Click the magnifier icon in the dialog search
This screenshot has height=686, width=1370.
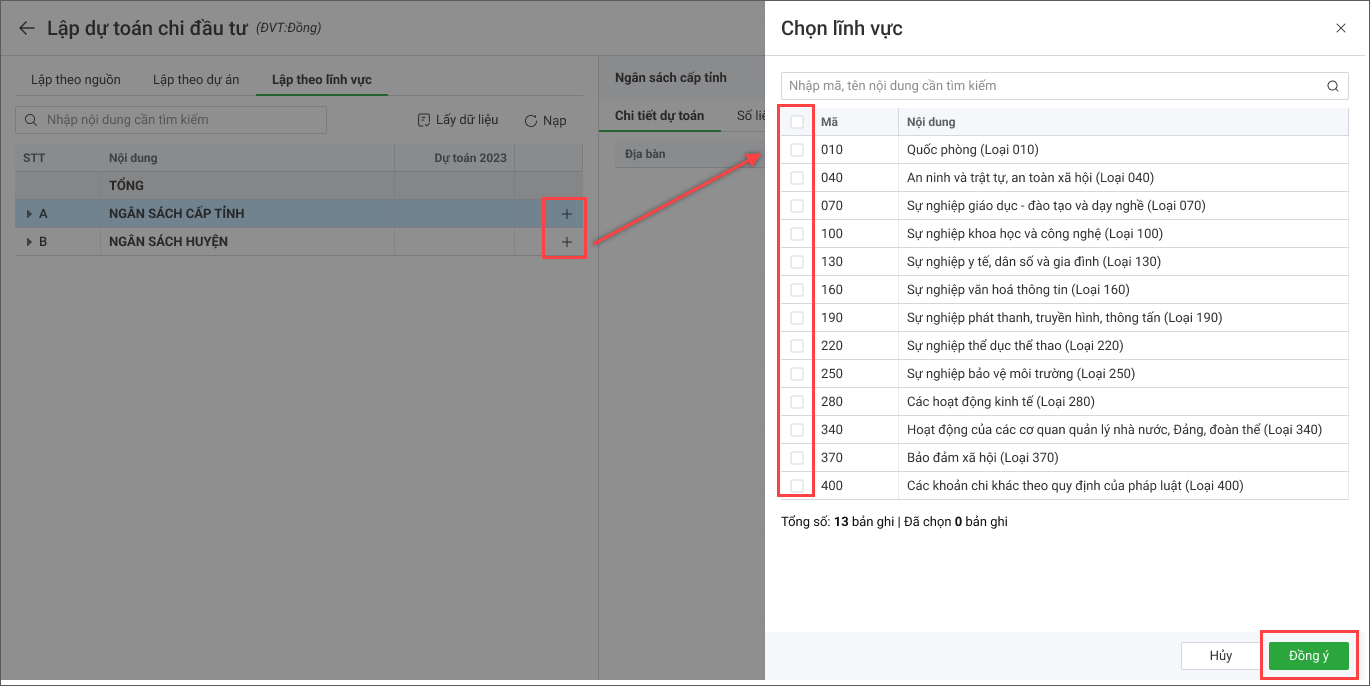click(1332, 86)
